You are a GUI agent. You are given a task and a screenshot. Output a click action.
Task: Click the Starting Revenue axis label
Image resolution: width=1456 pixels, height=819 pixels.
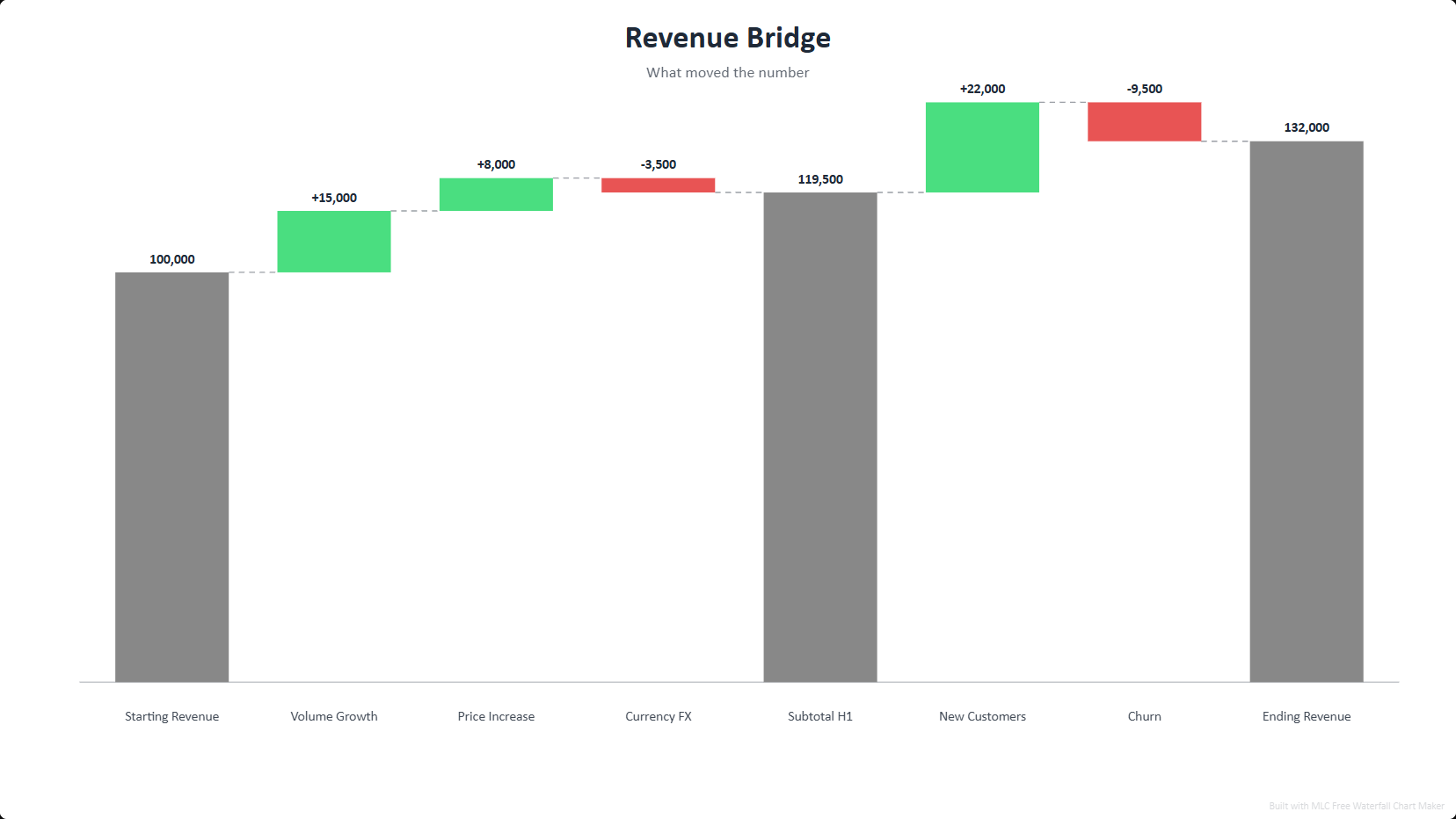[x=172, y=716]
